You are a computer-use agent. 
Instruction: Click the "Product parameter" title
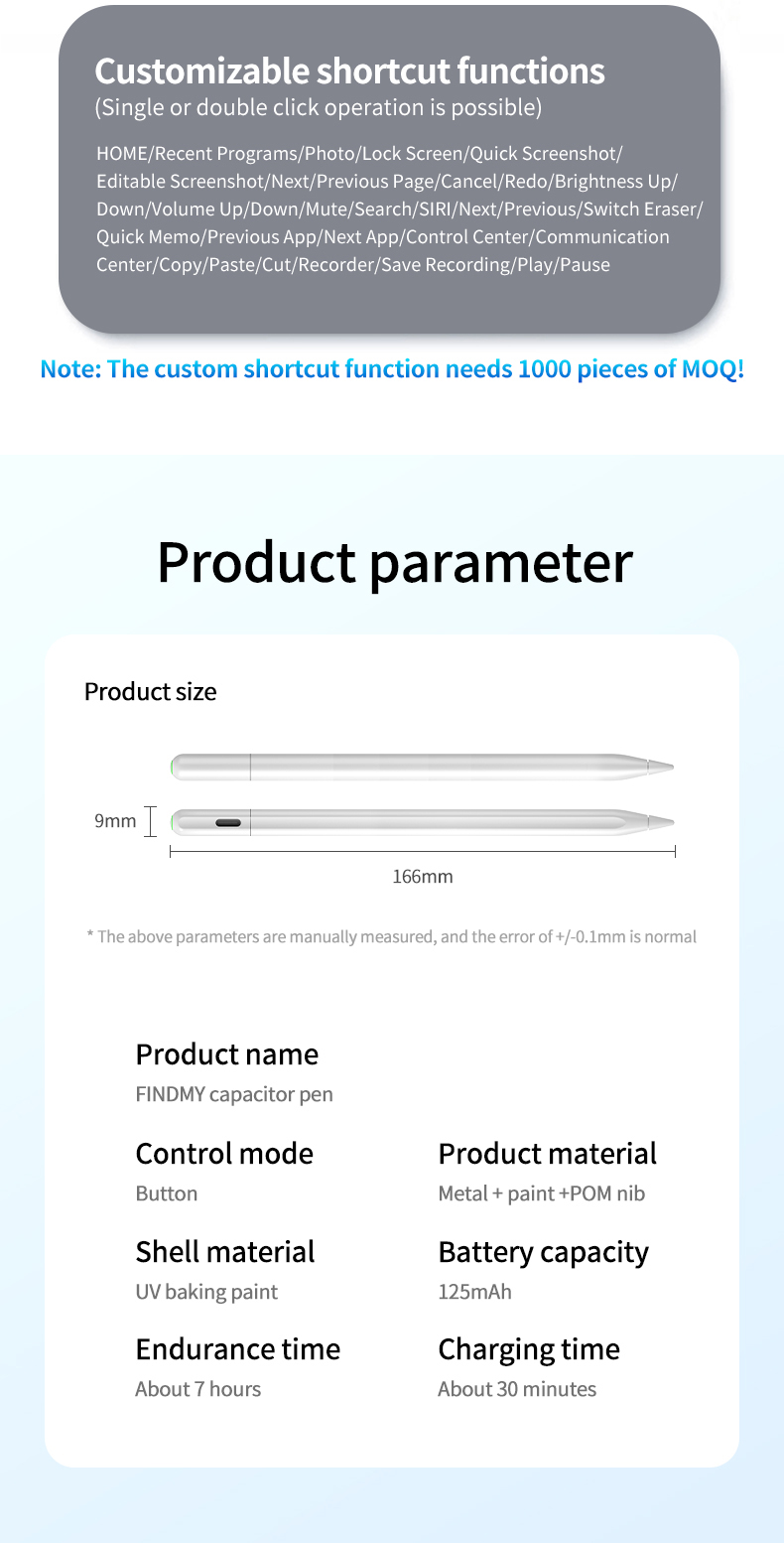[x=394, y=562]
